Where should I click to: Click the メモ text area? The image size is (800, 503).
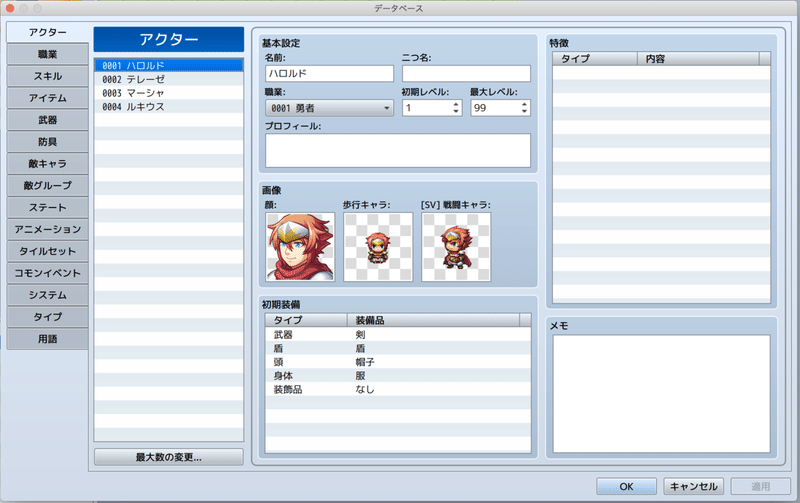pos(661,393)
